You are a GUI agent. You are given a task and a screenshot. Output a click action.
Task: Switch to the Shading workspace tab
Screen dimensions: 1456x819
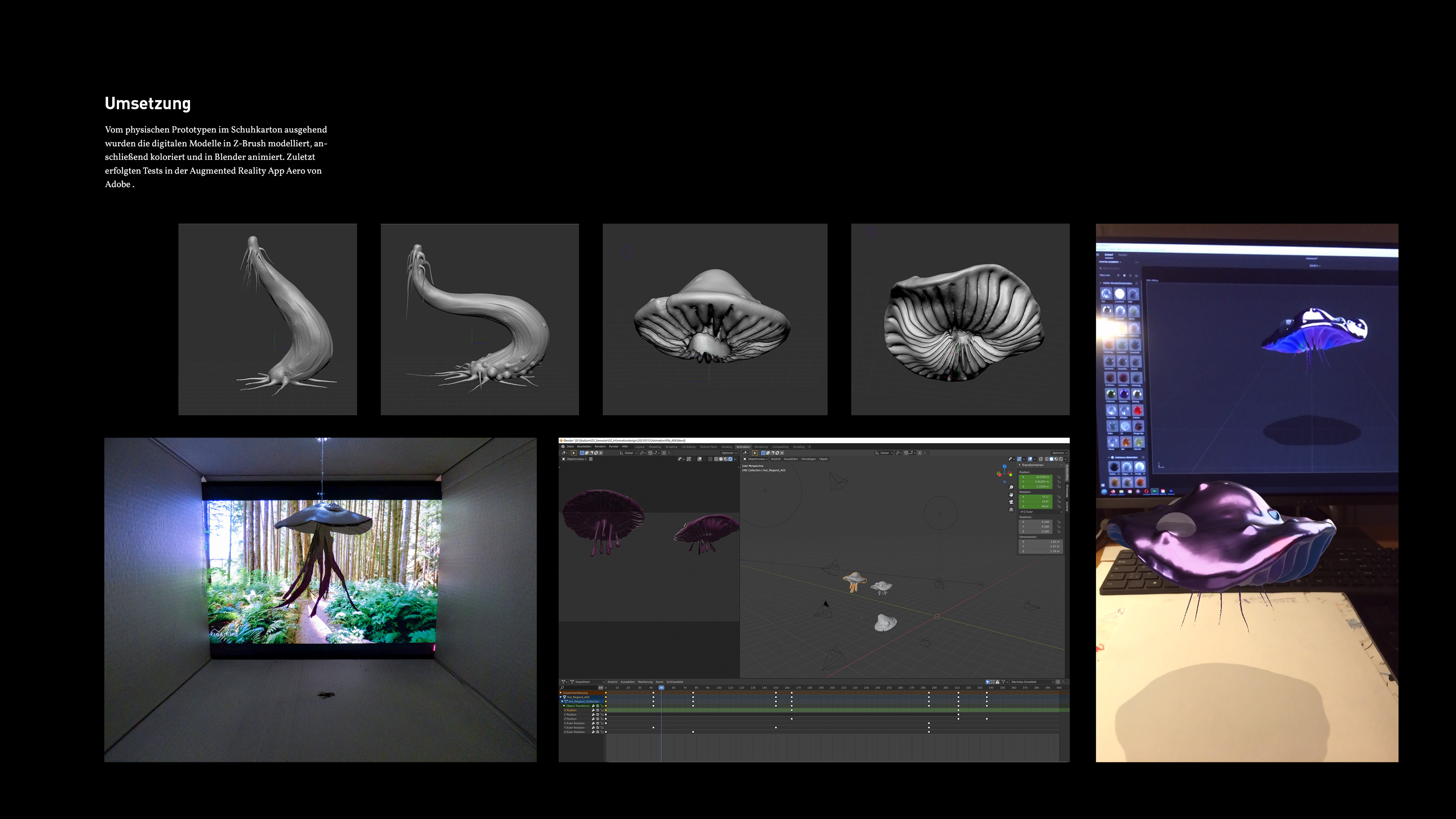[x=727, y=447]
